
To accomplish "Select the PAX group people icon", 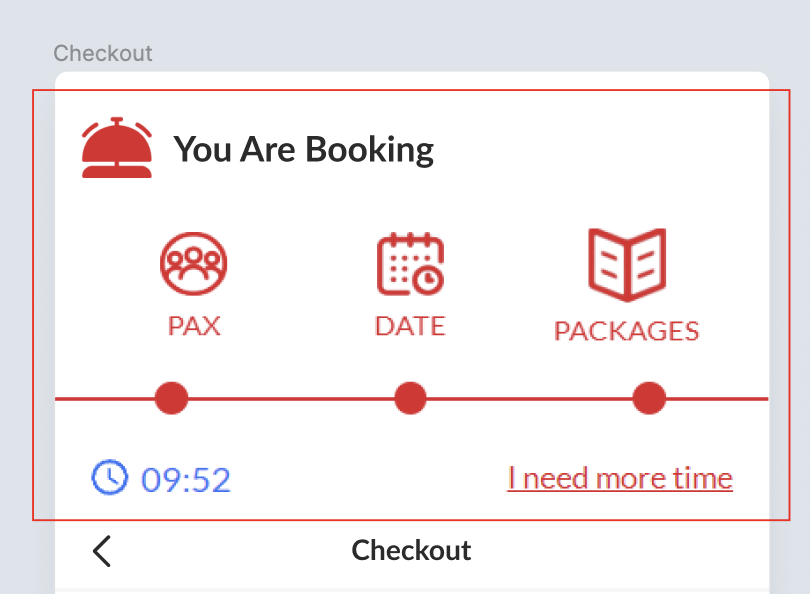I will (x=193, y=264).
